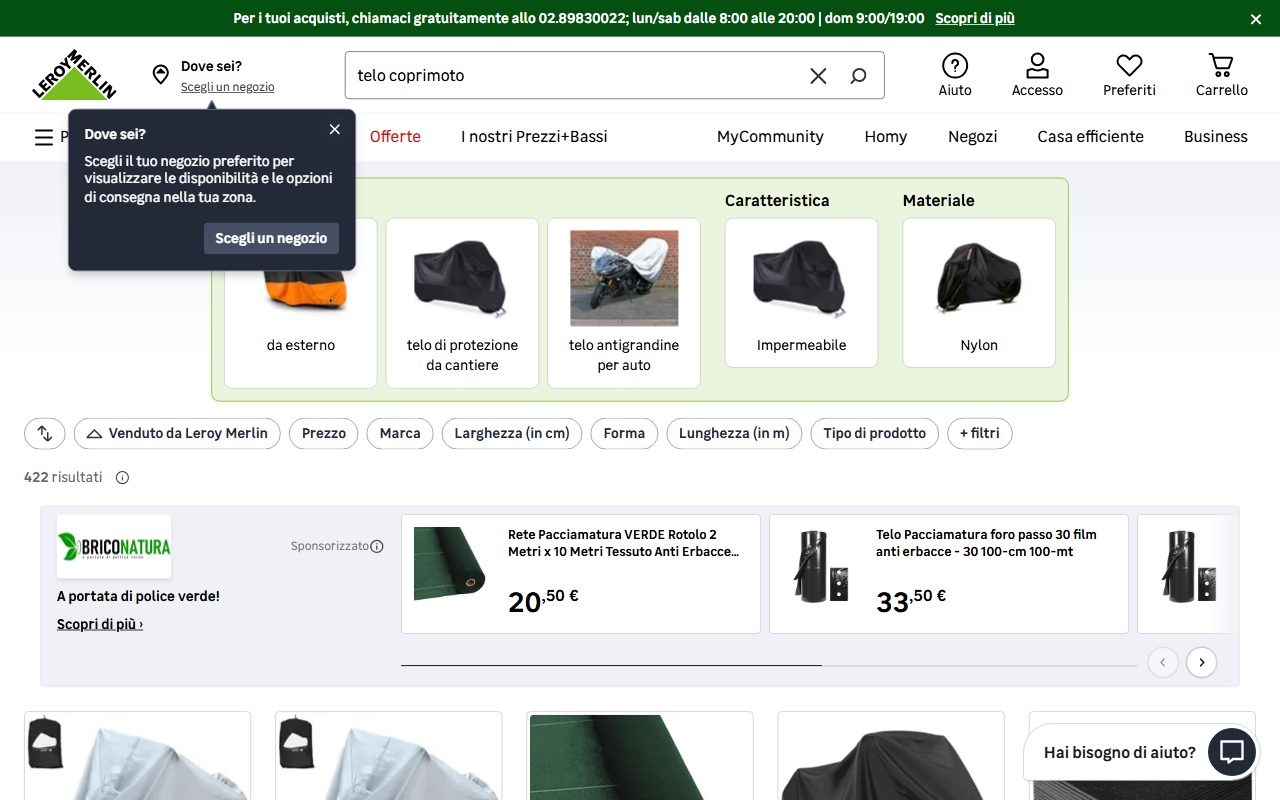Expand the Lunghezza (in m) filter
The image size is (1280, 800).
point(734,433)
